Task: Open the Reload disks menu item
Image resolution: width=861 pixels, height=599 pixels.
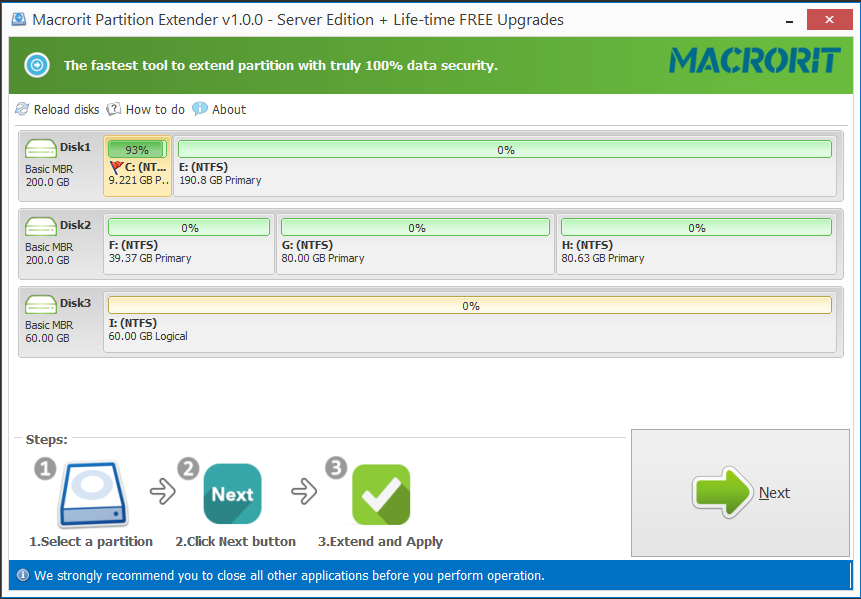Action: coord(66,109)
